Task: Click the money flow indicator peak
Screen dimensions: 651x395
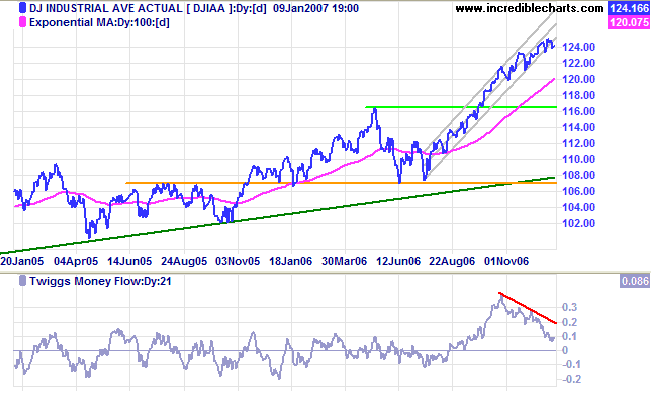Action: [x=501, y=296]
